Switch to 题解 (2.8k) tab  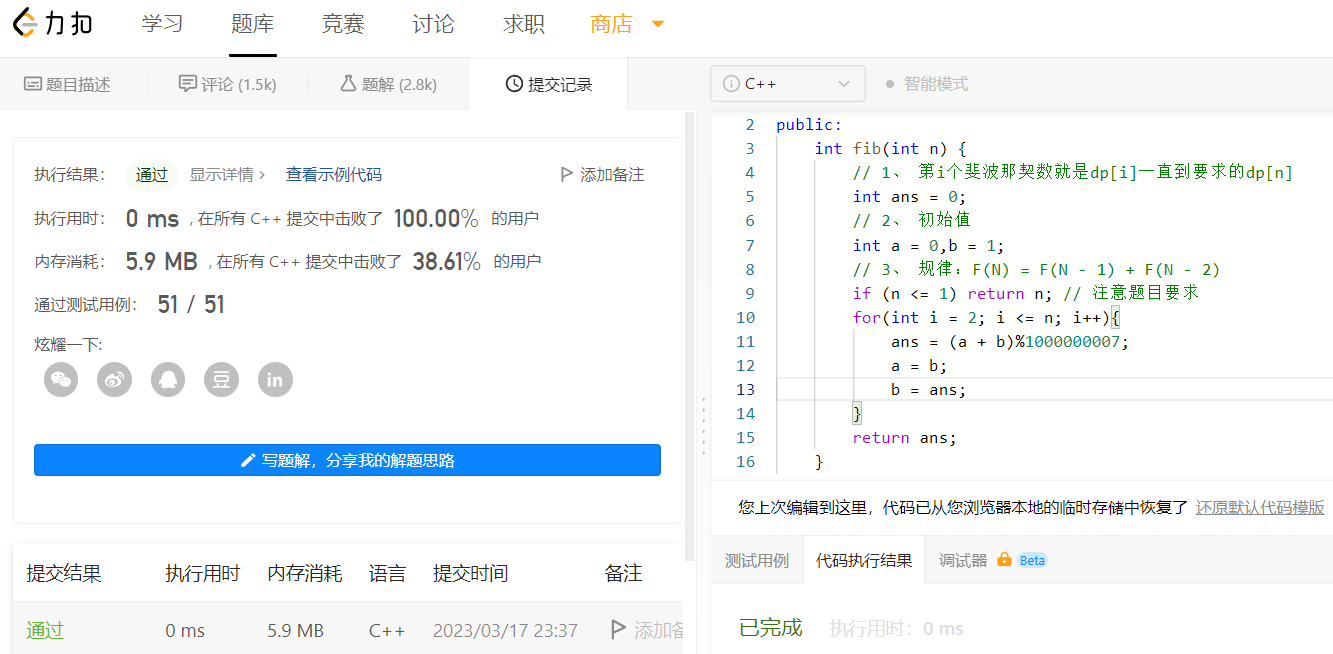[x=388, y=84]
